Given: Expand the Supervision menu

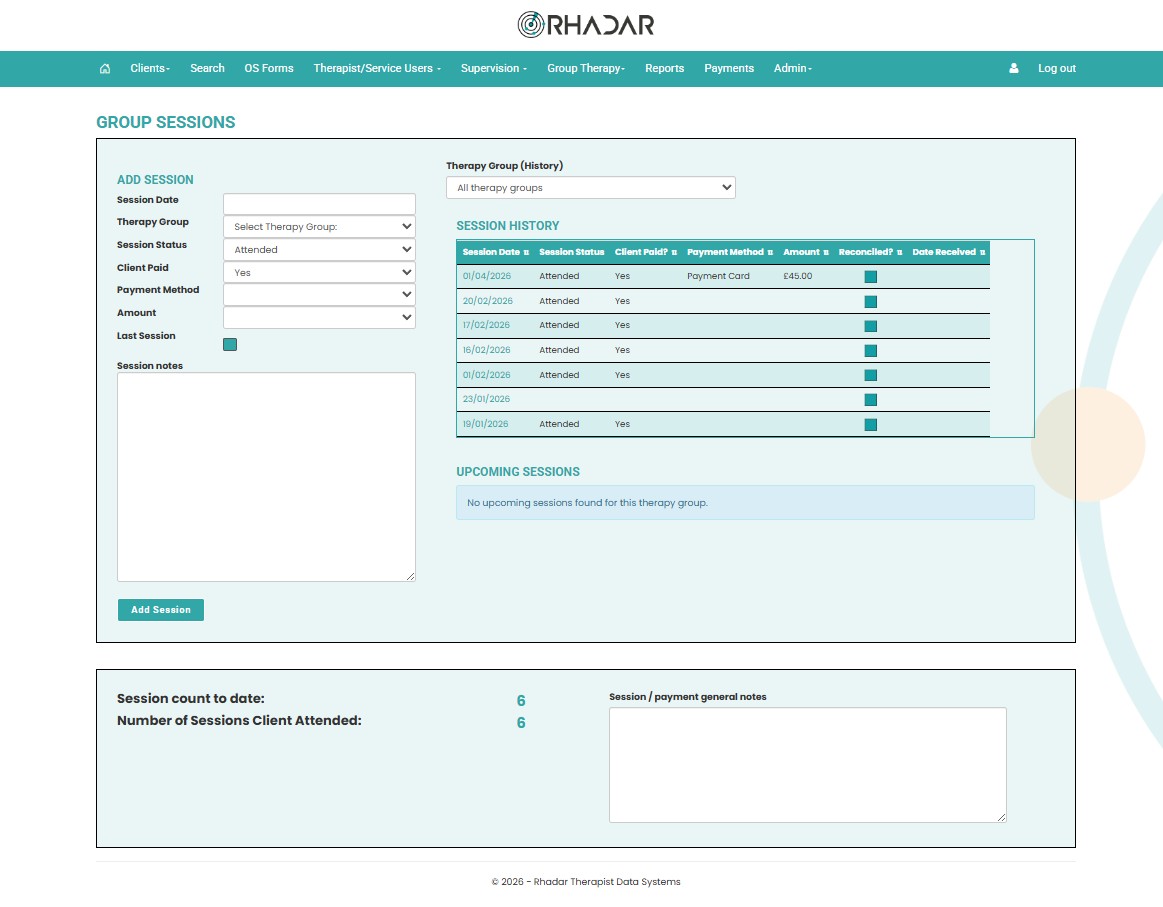Looking at the screenshot, I should [x=493, y=68].
